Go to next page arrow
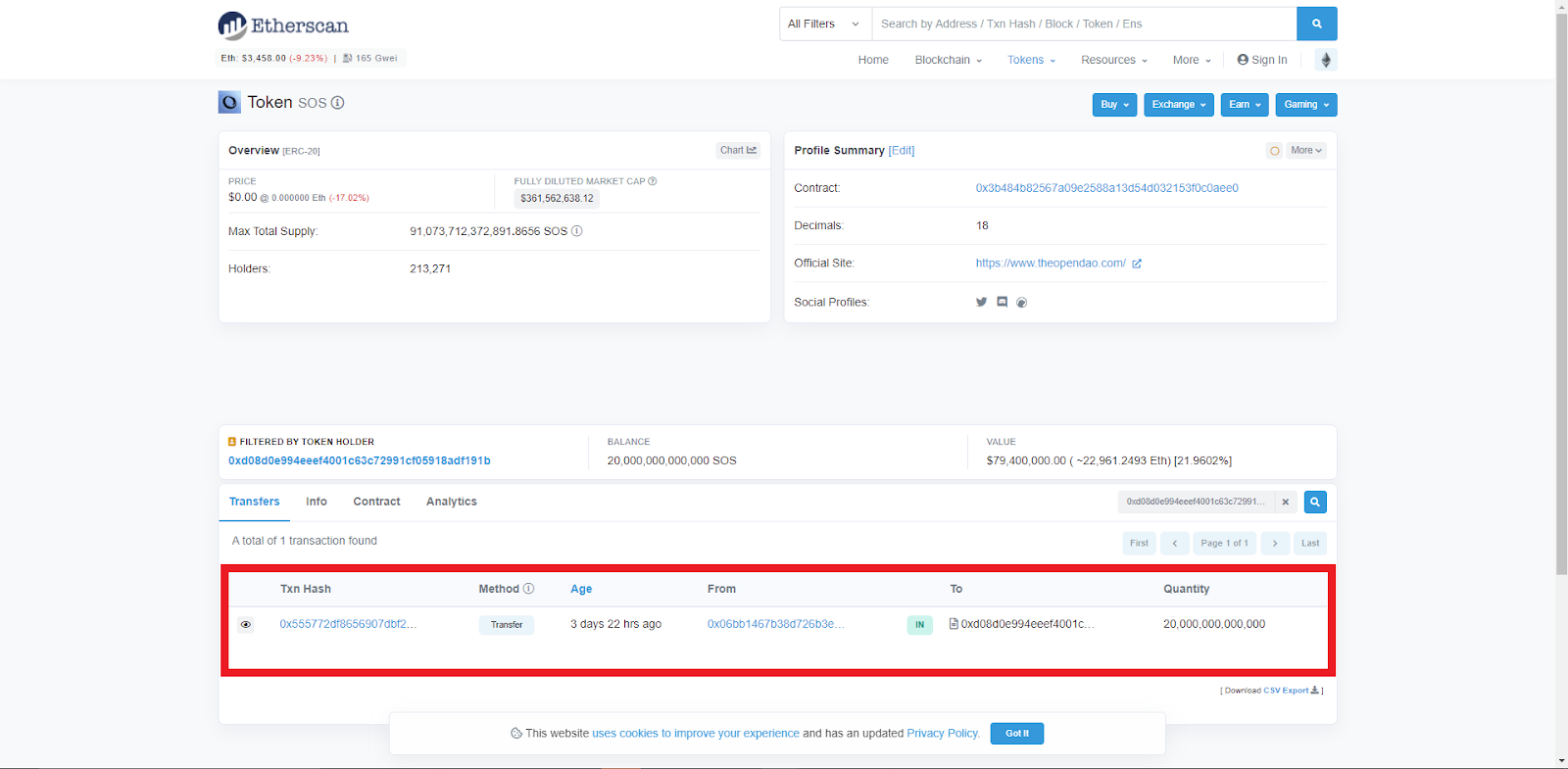Screen dimensions: 1568x769 (1275, 543)
